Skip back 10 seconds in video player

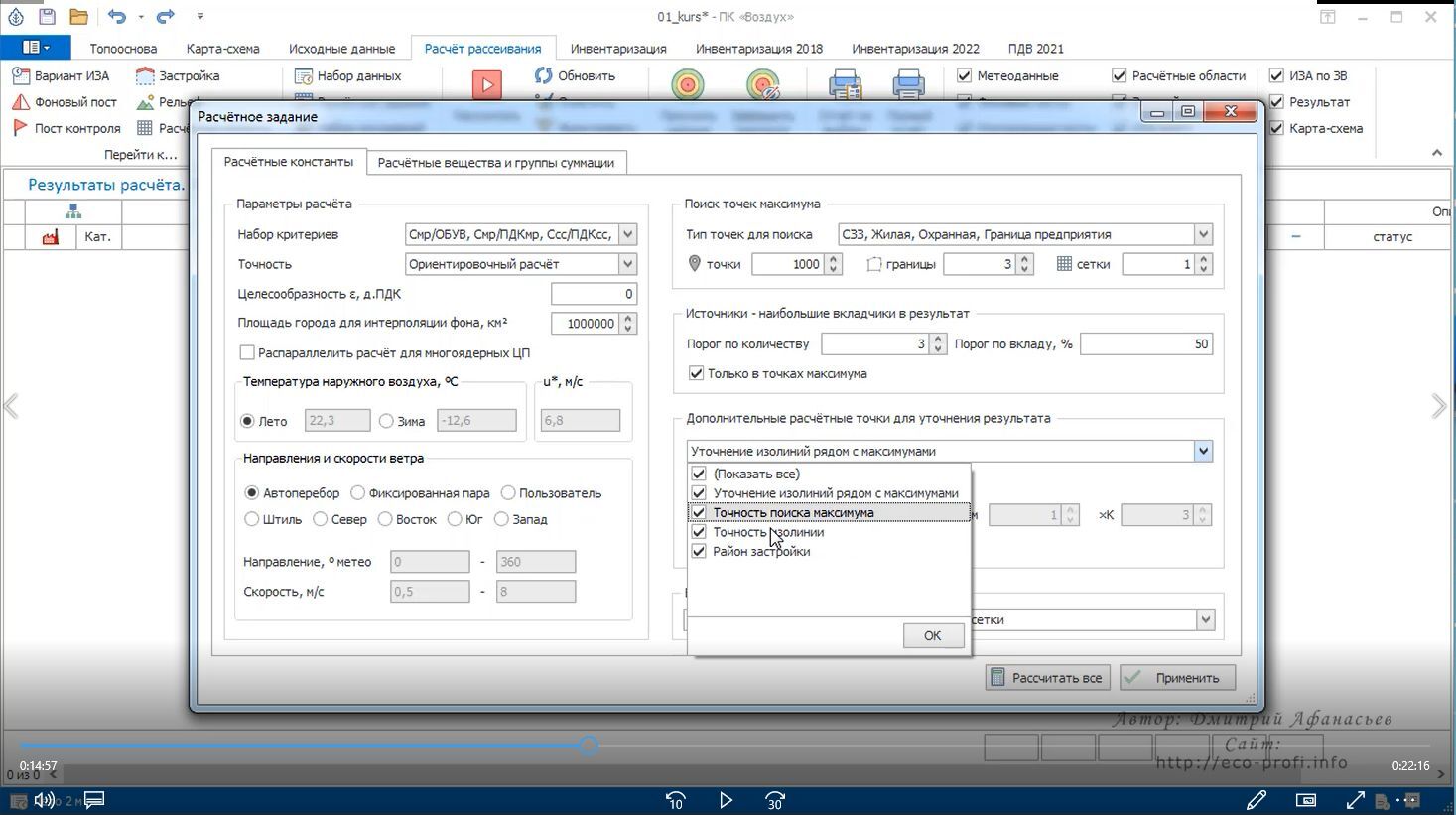click(x=676, y=800)
